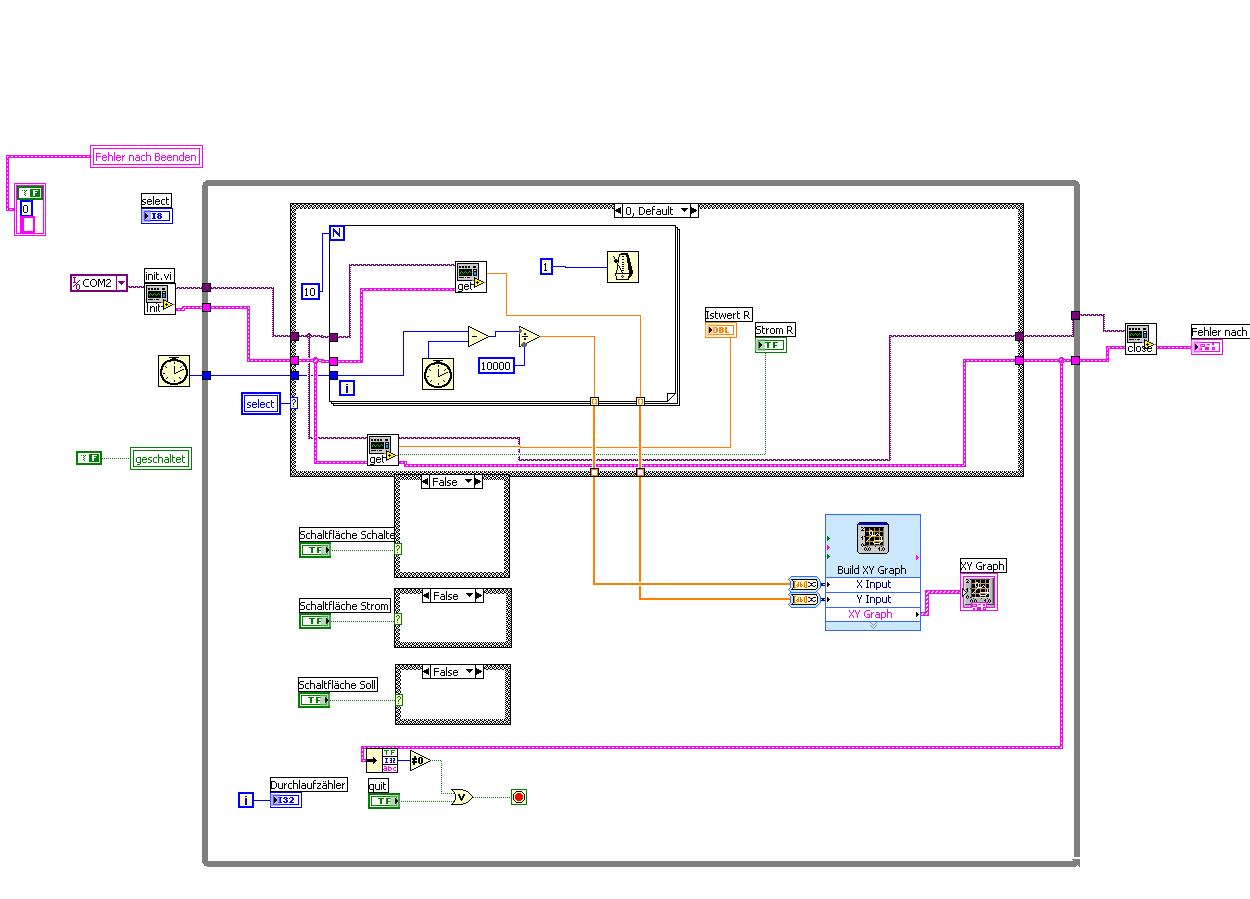
Task: Click the Schaltfläche Strom boolean terminal
Action: pyautogui.click(x=315, y=621)
